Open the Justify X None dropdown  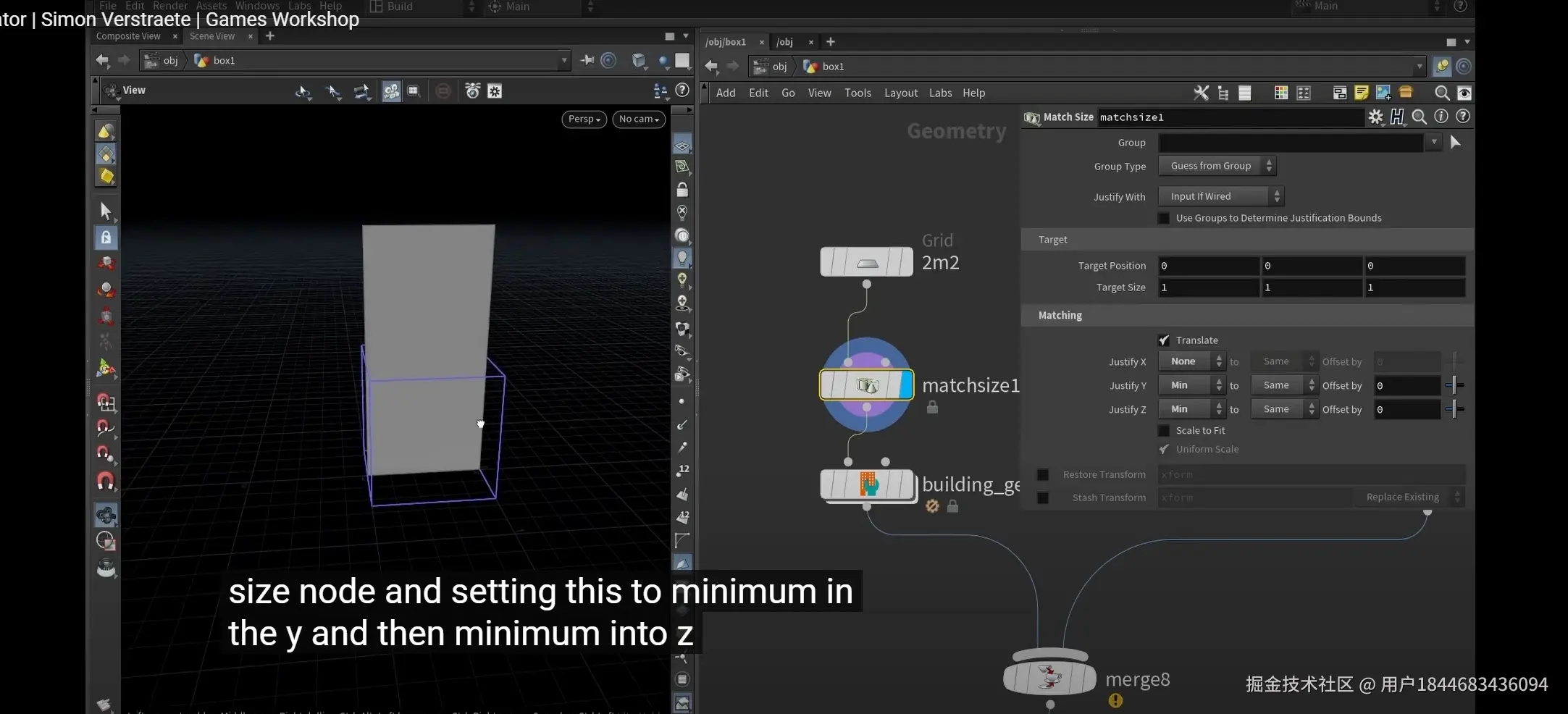[1192, 361]
